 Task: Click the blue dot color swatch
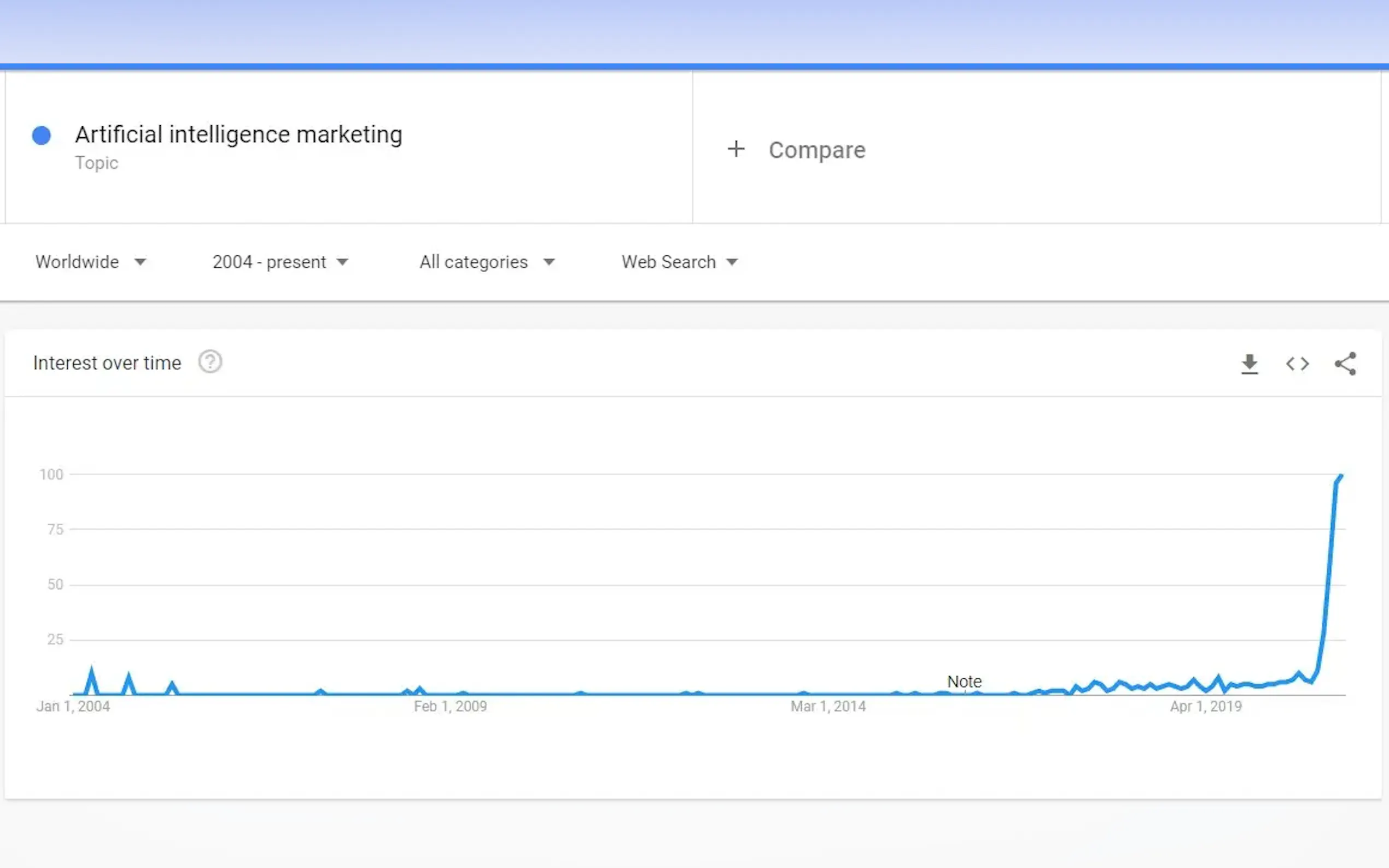click(42, 136)
